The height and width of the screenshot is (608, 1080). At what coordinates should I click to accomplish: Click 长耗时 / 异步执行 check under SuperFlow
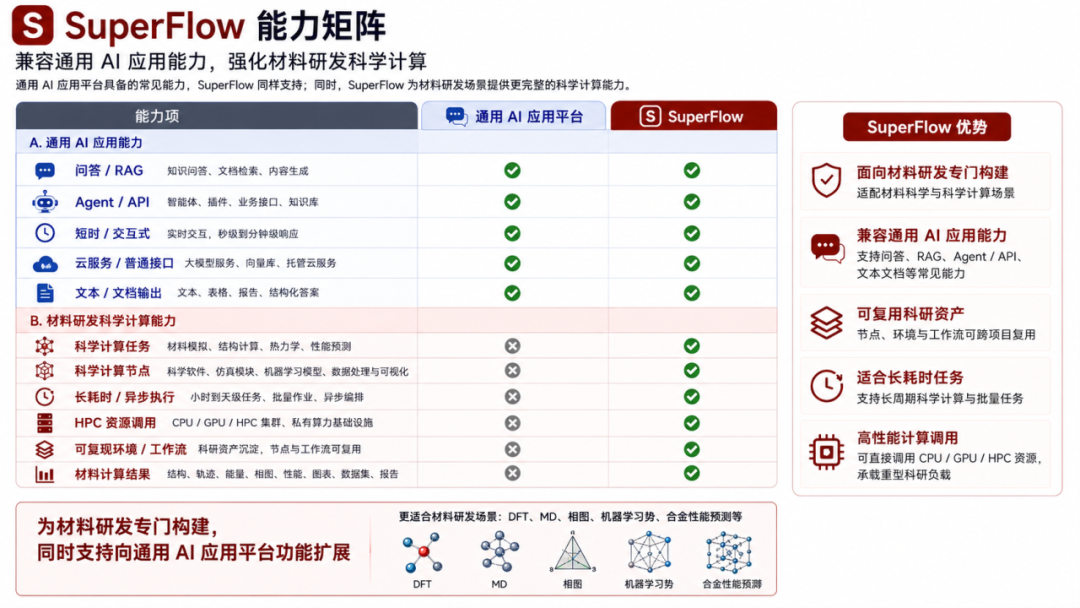coord(692,397)
